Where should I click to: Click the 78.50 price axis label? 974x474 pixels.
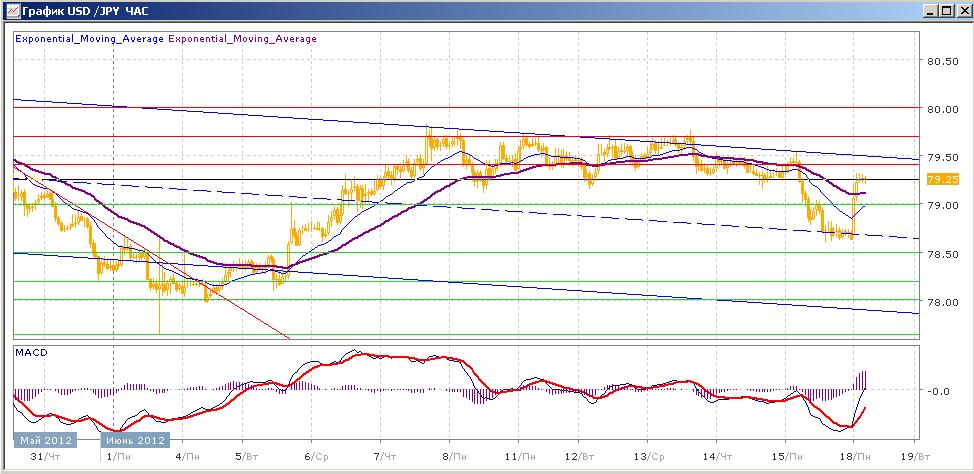pyautogui.click(x=942, y=253)
